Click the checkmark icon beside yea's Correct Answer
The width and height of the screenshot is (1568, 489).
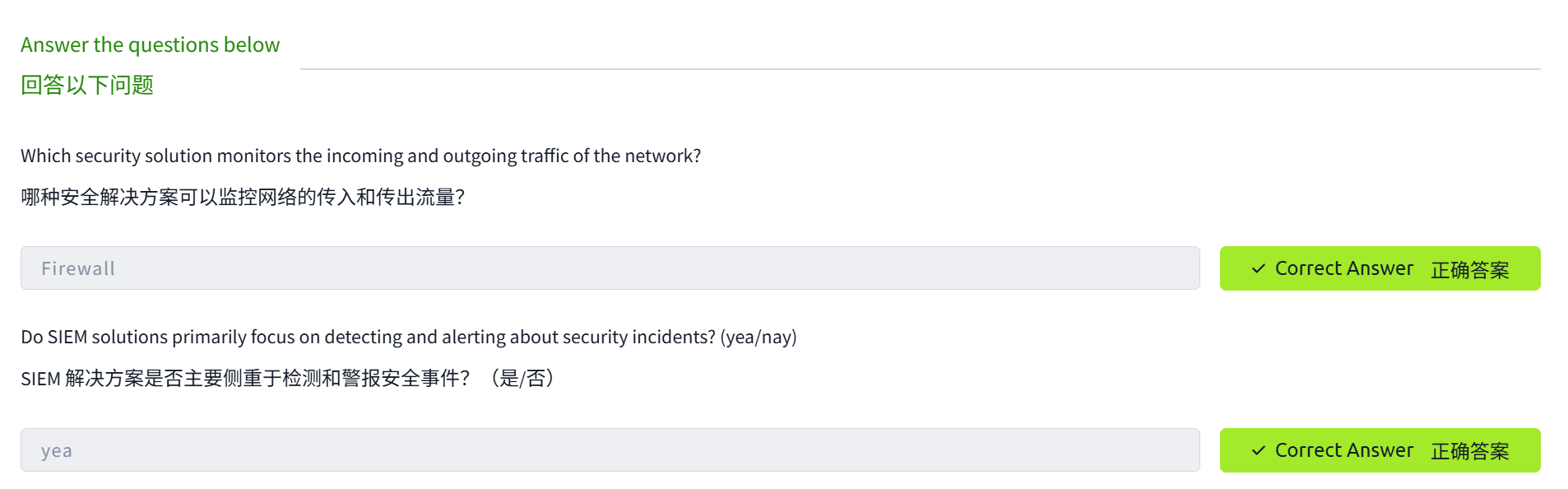1258,450
